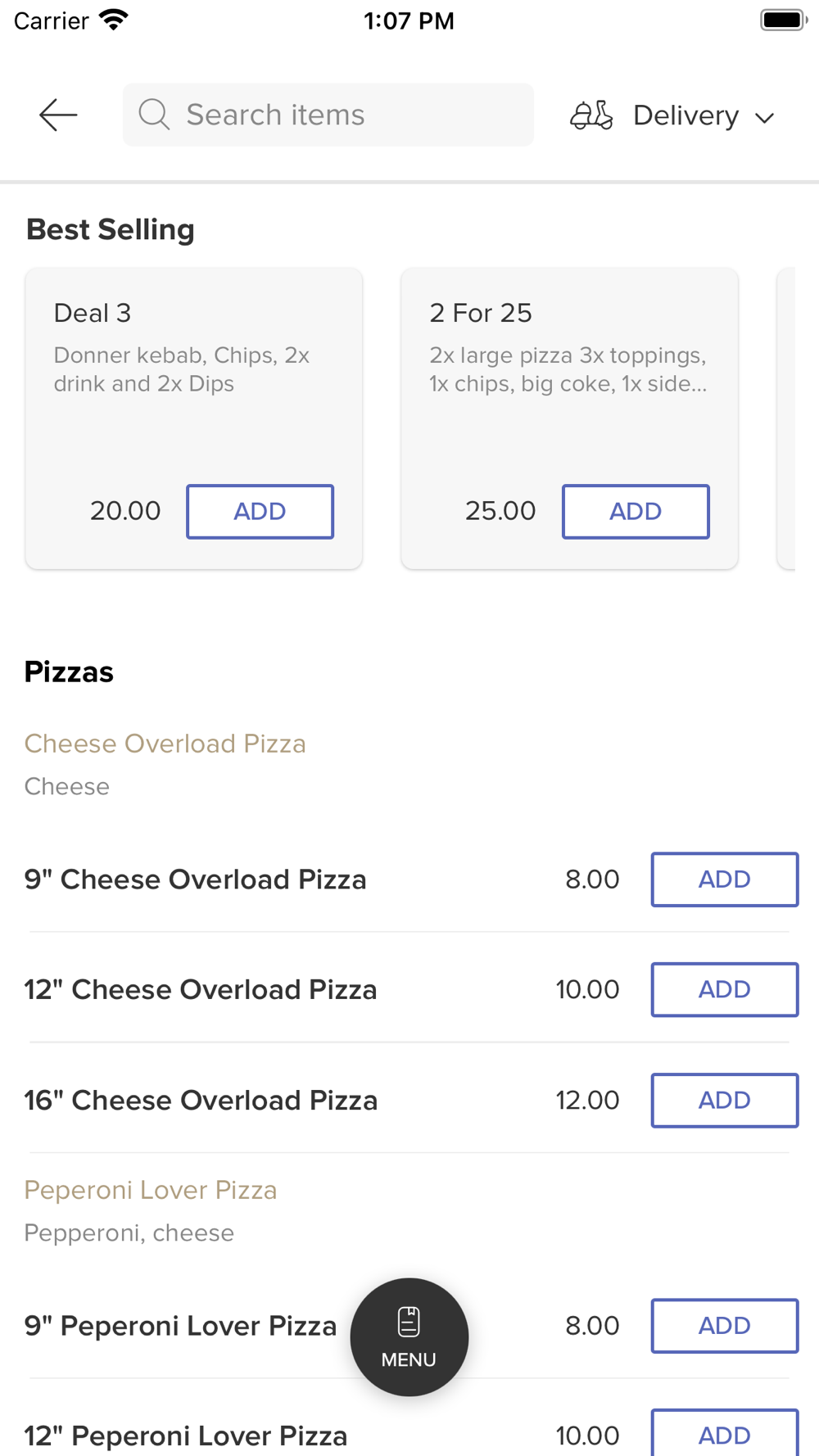The width and height of the screenshot is (819, 1456).
Task: Tap the delivery scooter icon
Action: [591, 115]
